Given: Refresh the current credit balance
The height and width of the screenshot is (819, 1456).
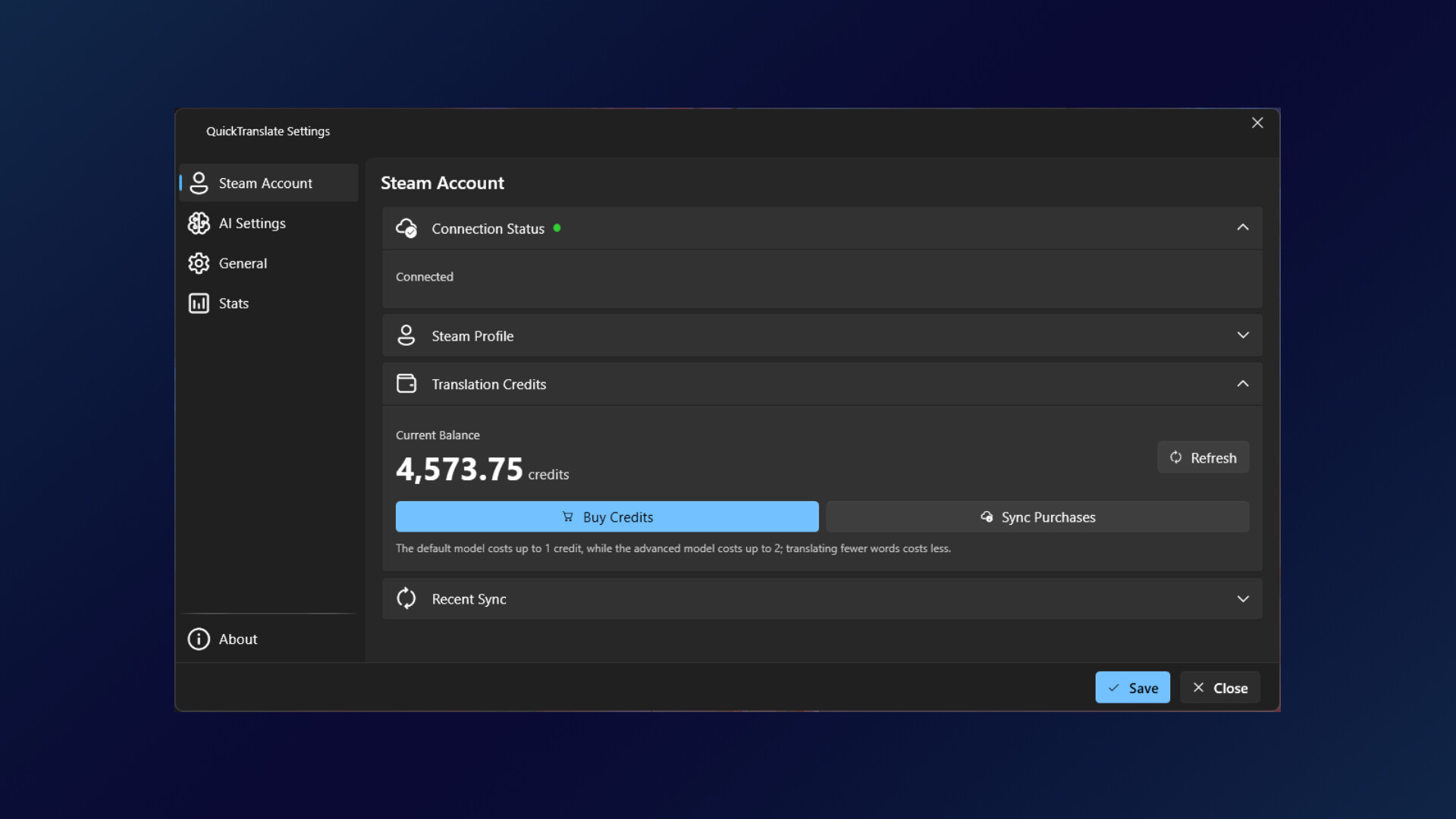Looking at the screenshot, I should point(1203,457).
